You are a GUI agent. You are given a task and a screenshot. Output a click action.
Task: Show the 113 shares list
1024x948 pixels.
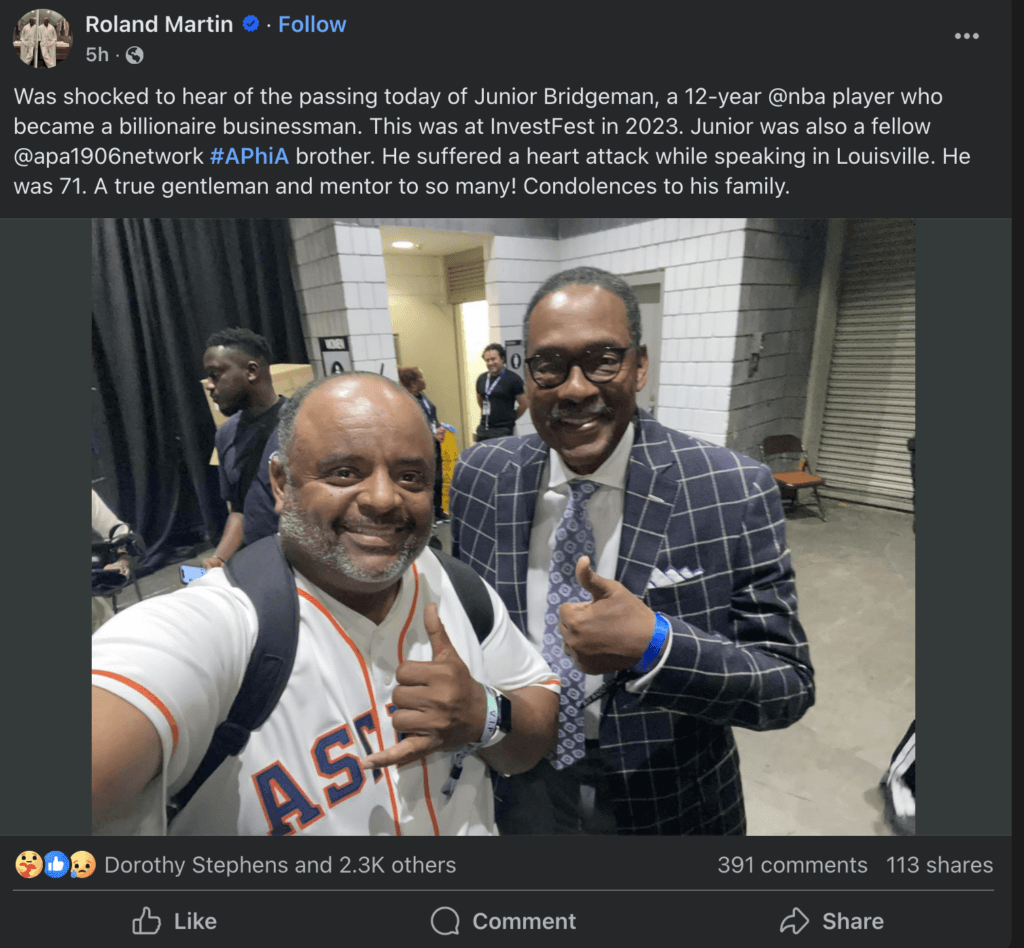939,865
